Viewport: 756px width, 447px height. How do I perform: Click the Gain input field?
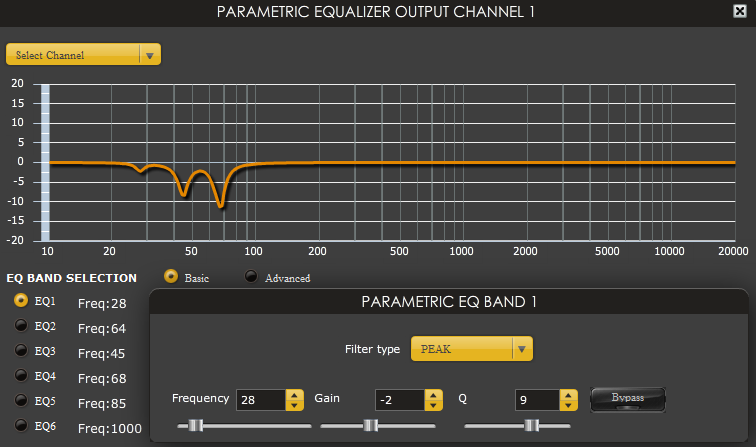tap(400, 400)
